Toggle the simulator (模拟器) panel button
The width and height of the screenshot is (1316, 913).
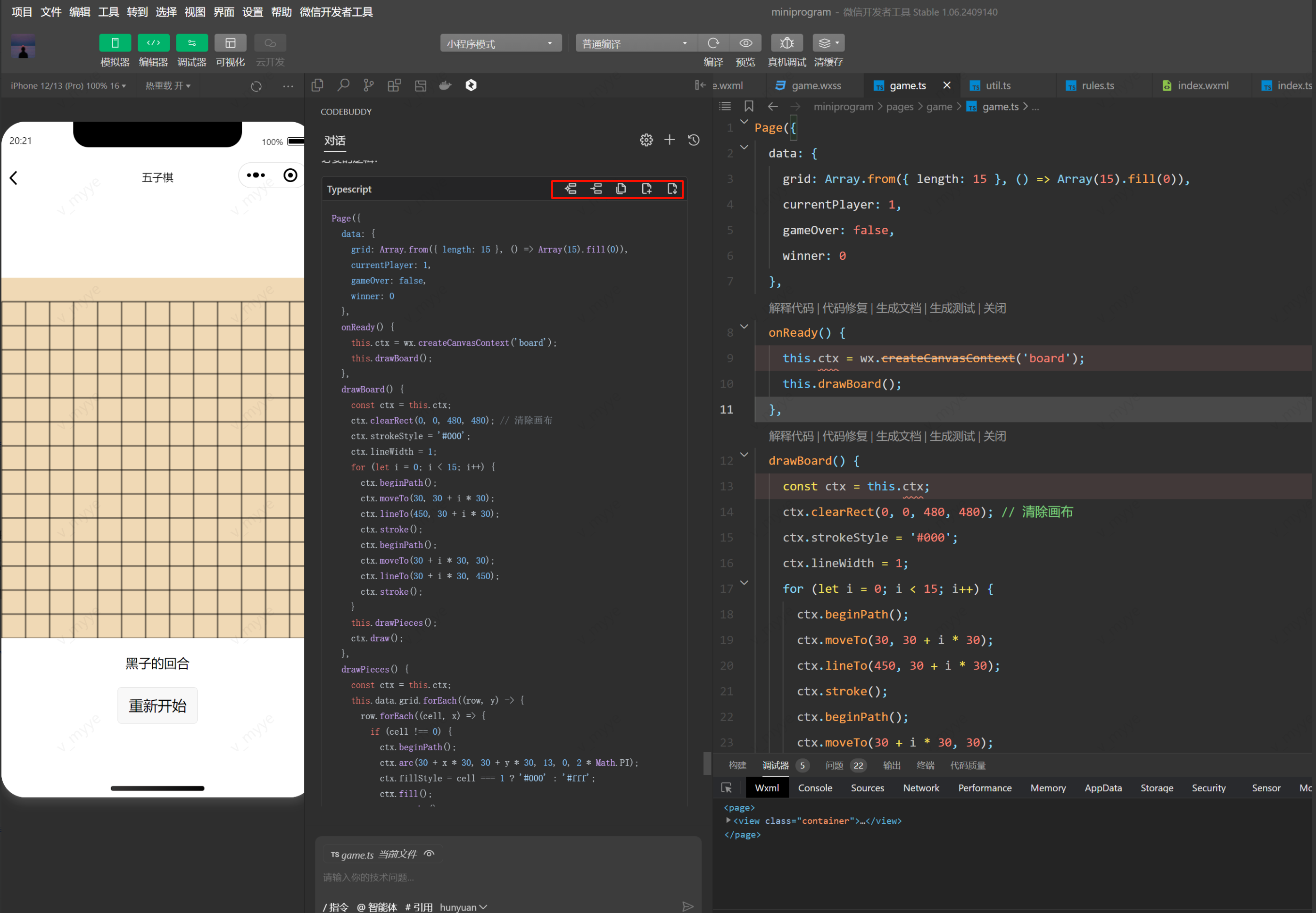point(115,43)
